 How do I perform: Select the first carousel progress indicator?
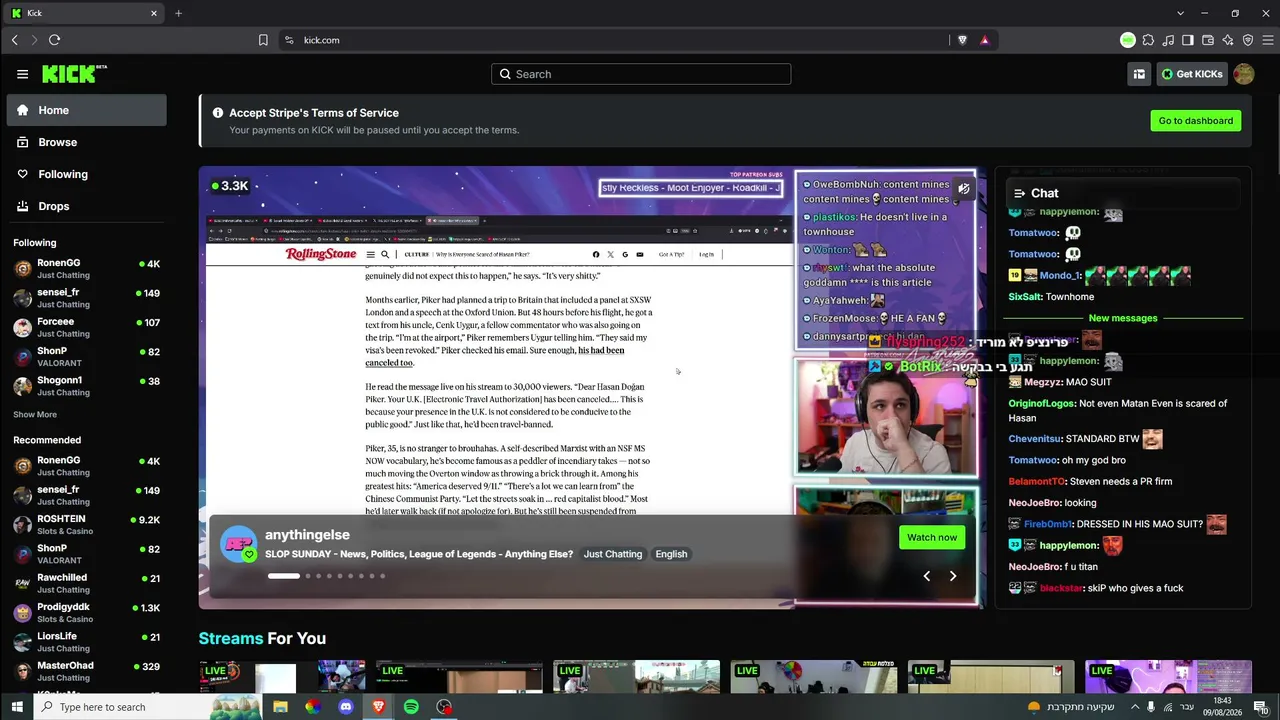(x=283, y=576)
